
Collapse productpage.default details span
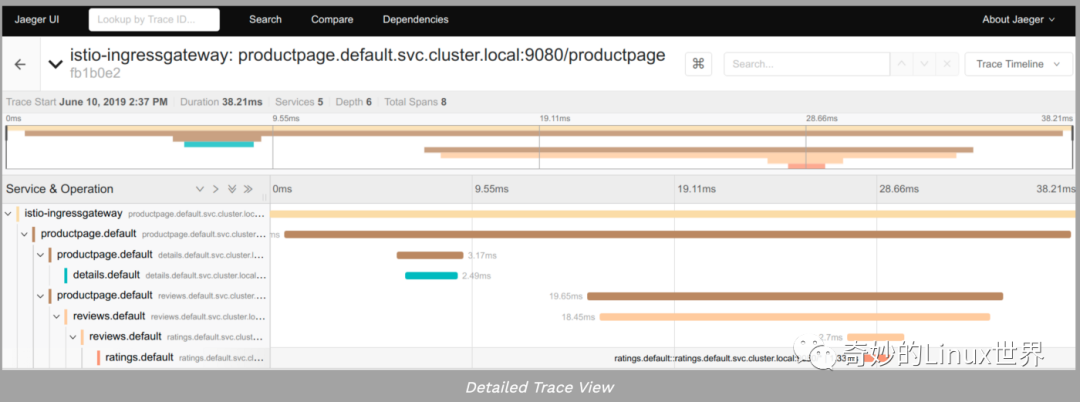[x=40, y=255]
